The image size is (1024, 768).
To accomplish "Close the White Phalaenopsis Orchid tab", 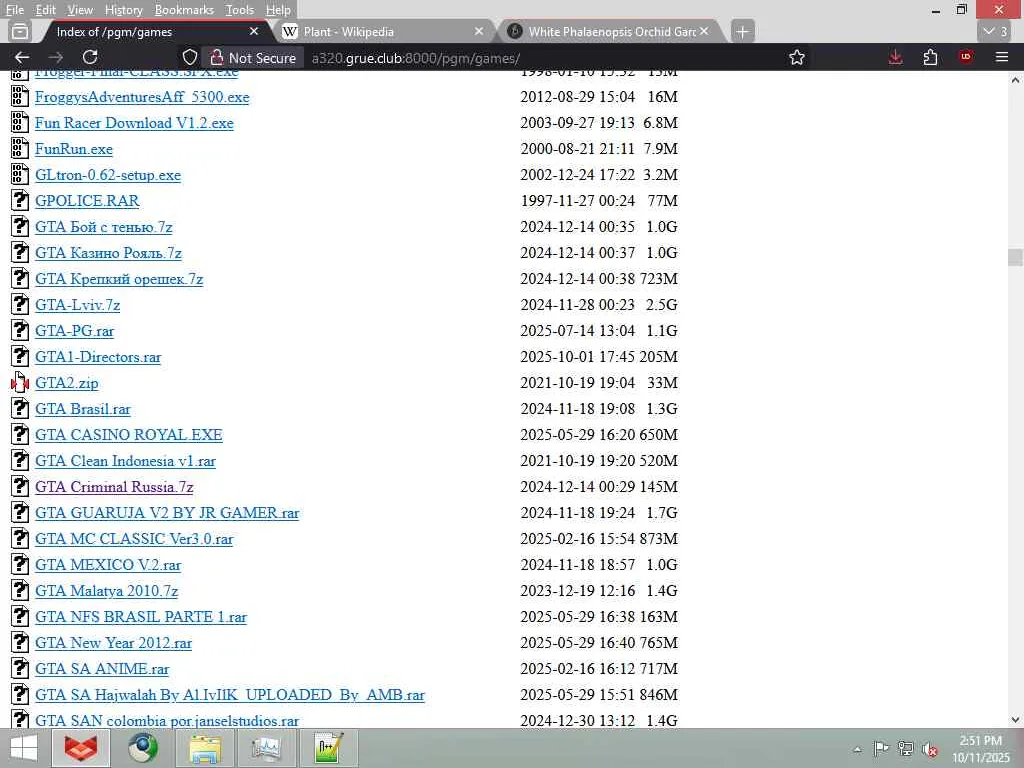I will (x=704, y=31).
